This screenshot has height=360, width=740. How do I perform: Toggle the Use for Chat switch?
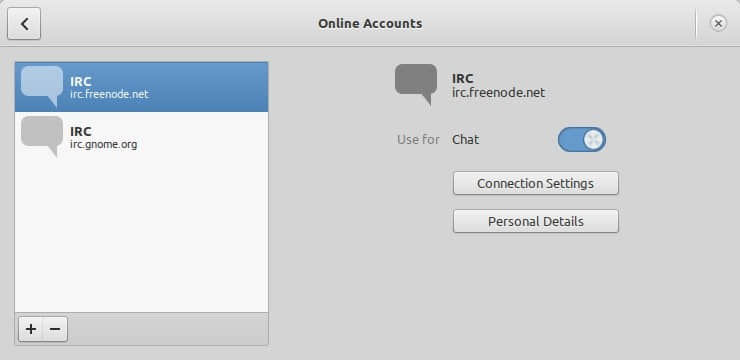click(x=581, y=140)
